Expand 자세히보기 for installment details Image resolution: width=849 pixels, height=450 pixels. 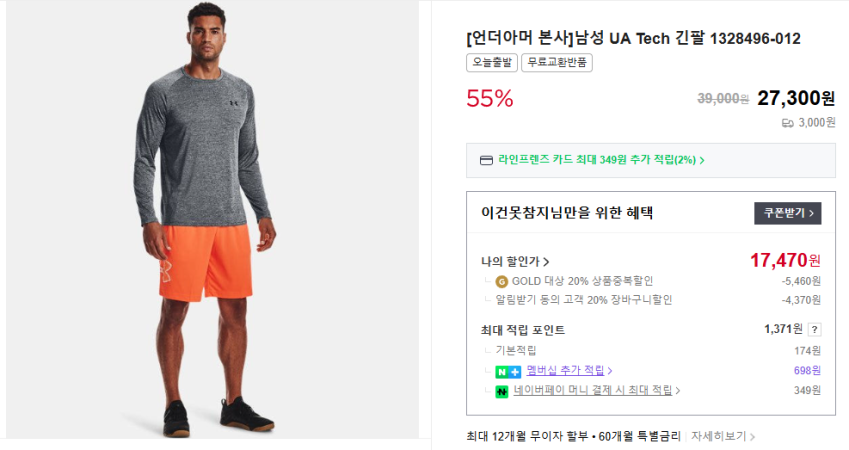coord(723,437)
